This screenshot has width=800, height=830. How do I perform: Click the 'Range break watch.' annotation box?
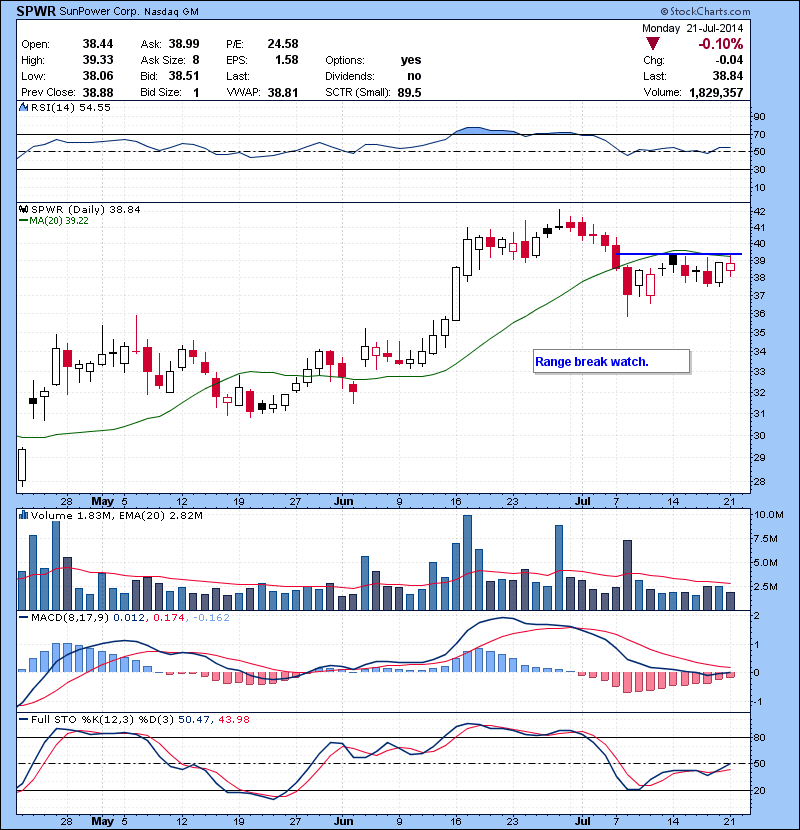(x=610, y=361)
